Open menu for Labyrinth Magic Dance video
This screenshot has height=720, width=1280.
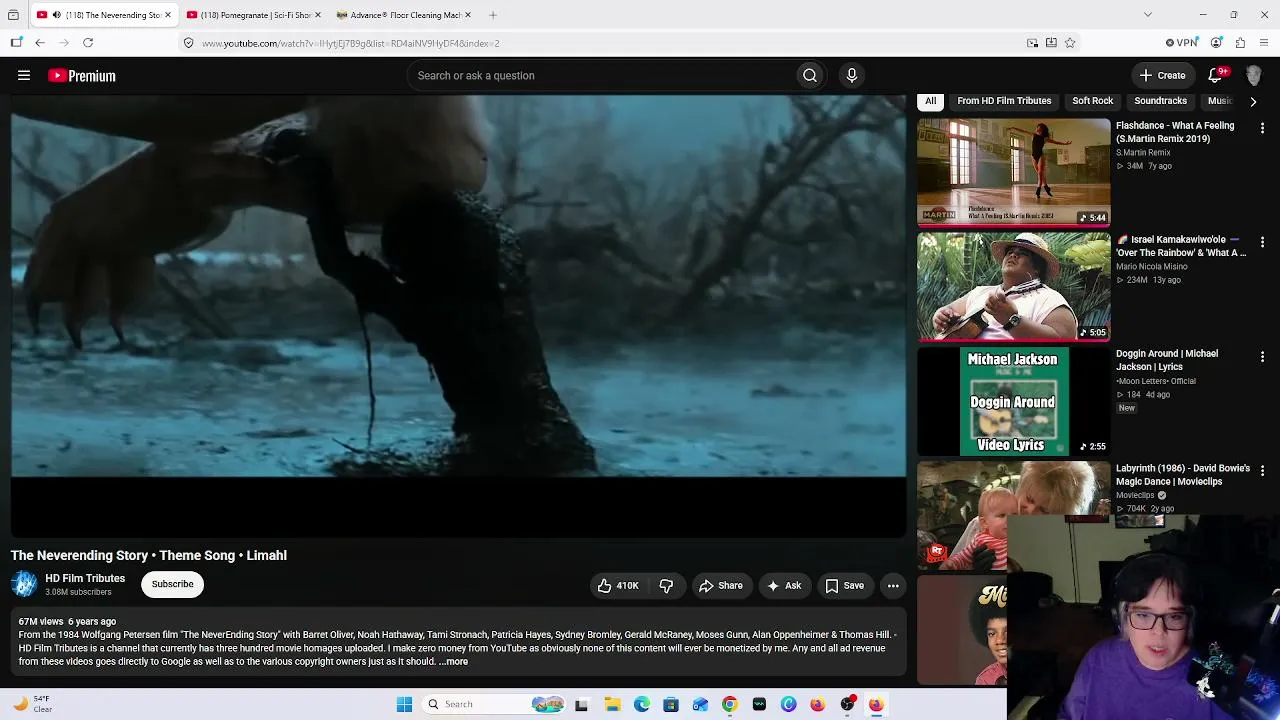click(1262, 470)
